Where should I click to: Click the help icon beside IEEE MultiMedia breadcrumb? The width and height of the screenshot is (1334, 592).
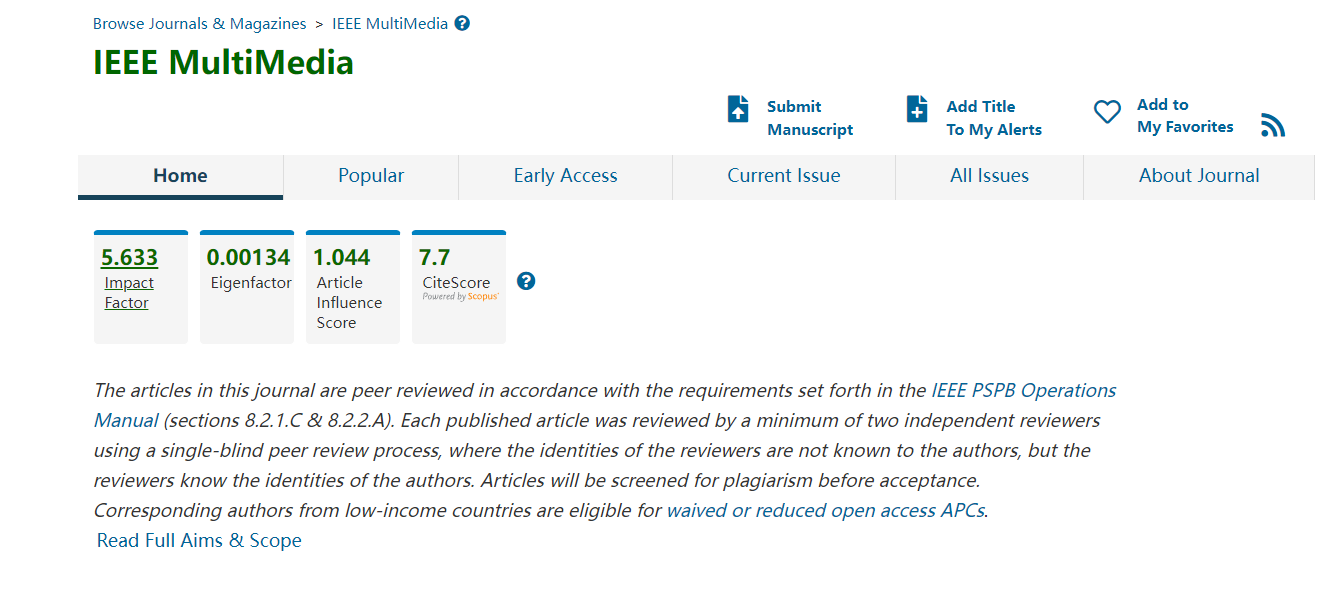coord(462,23)
